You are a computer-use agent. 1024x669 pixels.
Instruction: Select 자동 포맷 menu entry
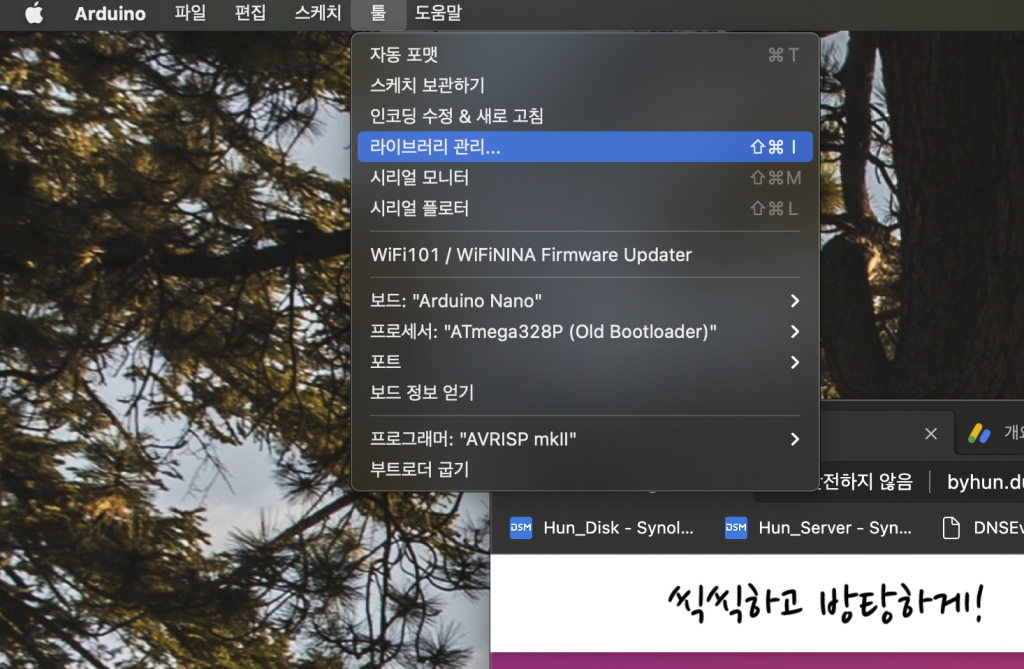[585, 55]
